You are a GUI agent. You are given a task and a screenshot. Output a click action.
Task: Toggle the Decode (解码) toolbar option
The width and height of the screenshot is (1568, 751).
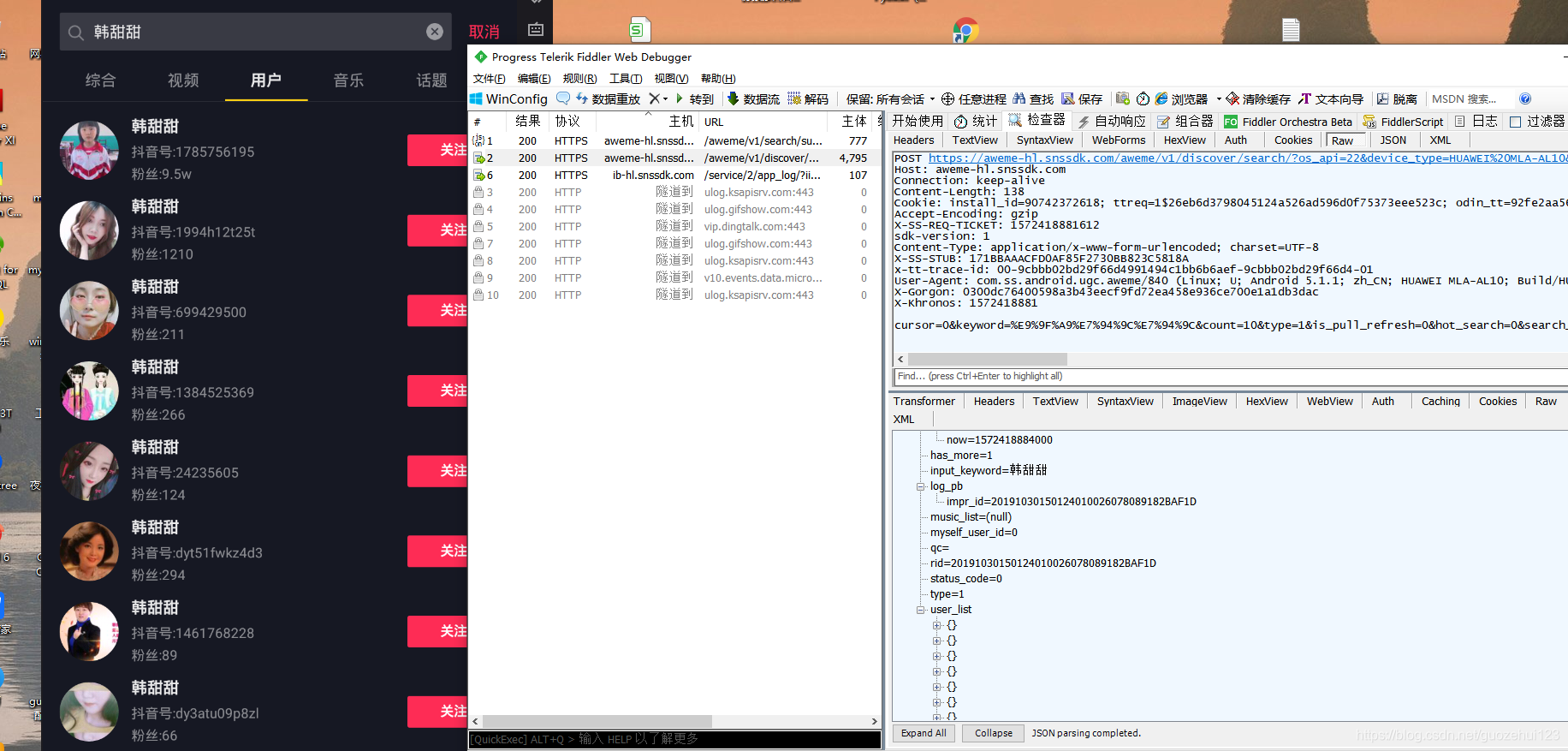pos(808,99)
